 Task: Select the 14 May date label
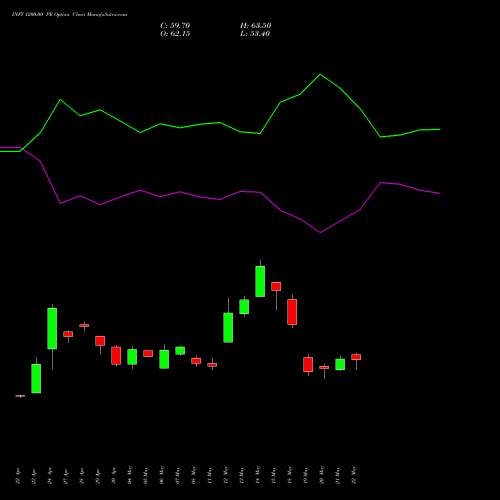point(258,475)
